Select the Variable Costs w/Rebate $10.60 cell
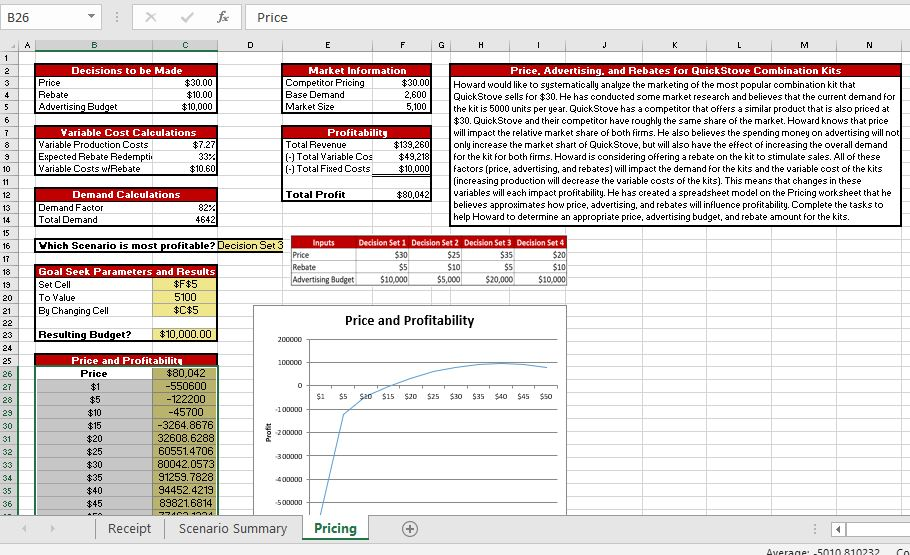910x555 pixels. click(185, 169)
